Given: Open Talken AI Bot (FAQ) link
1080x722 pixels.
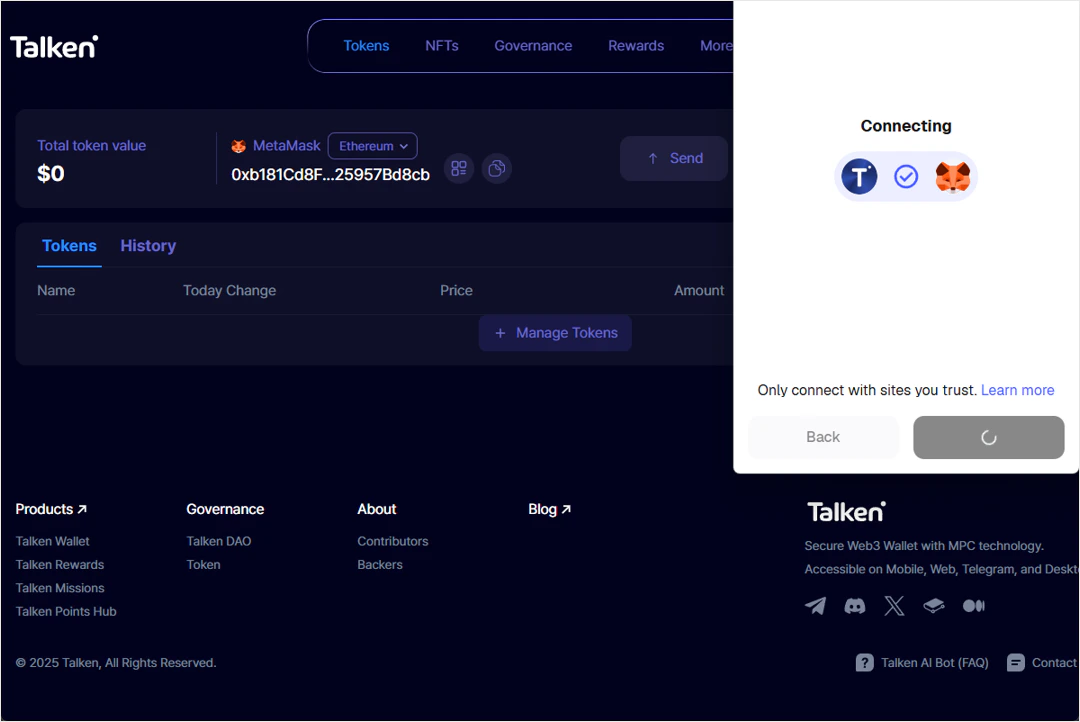Looking at the screenshot, I should [935, 663].
